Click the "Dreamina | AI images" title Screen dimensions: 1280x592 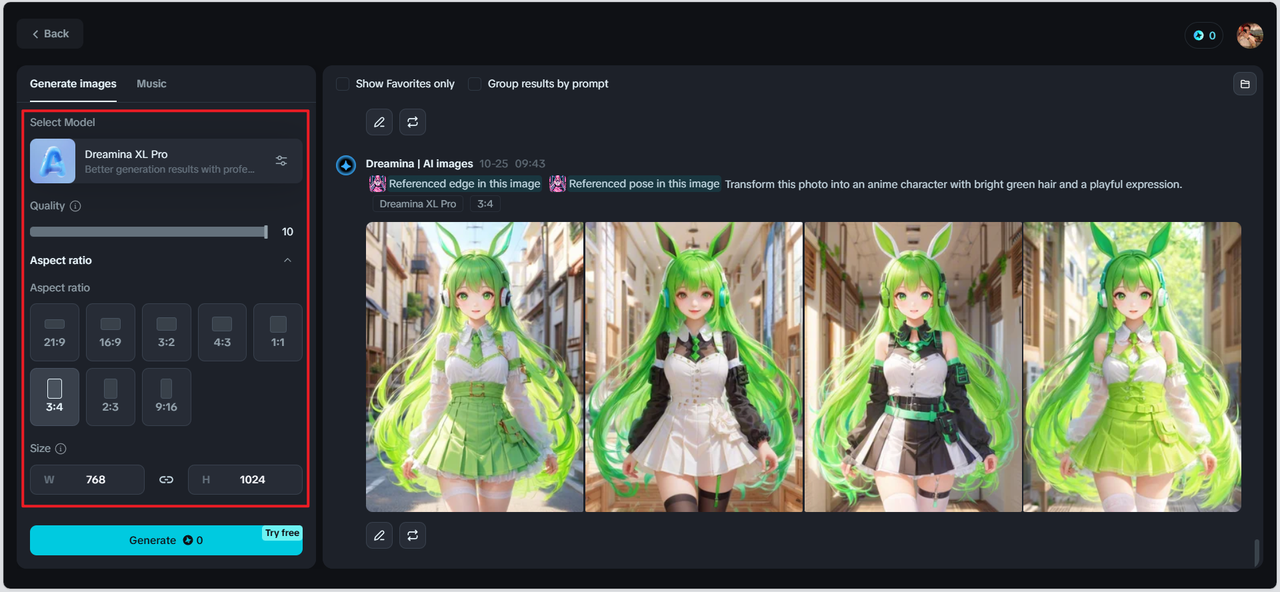pos(419,163)
